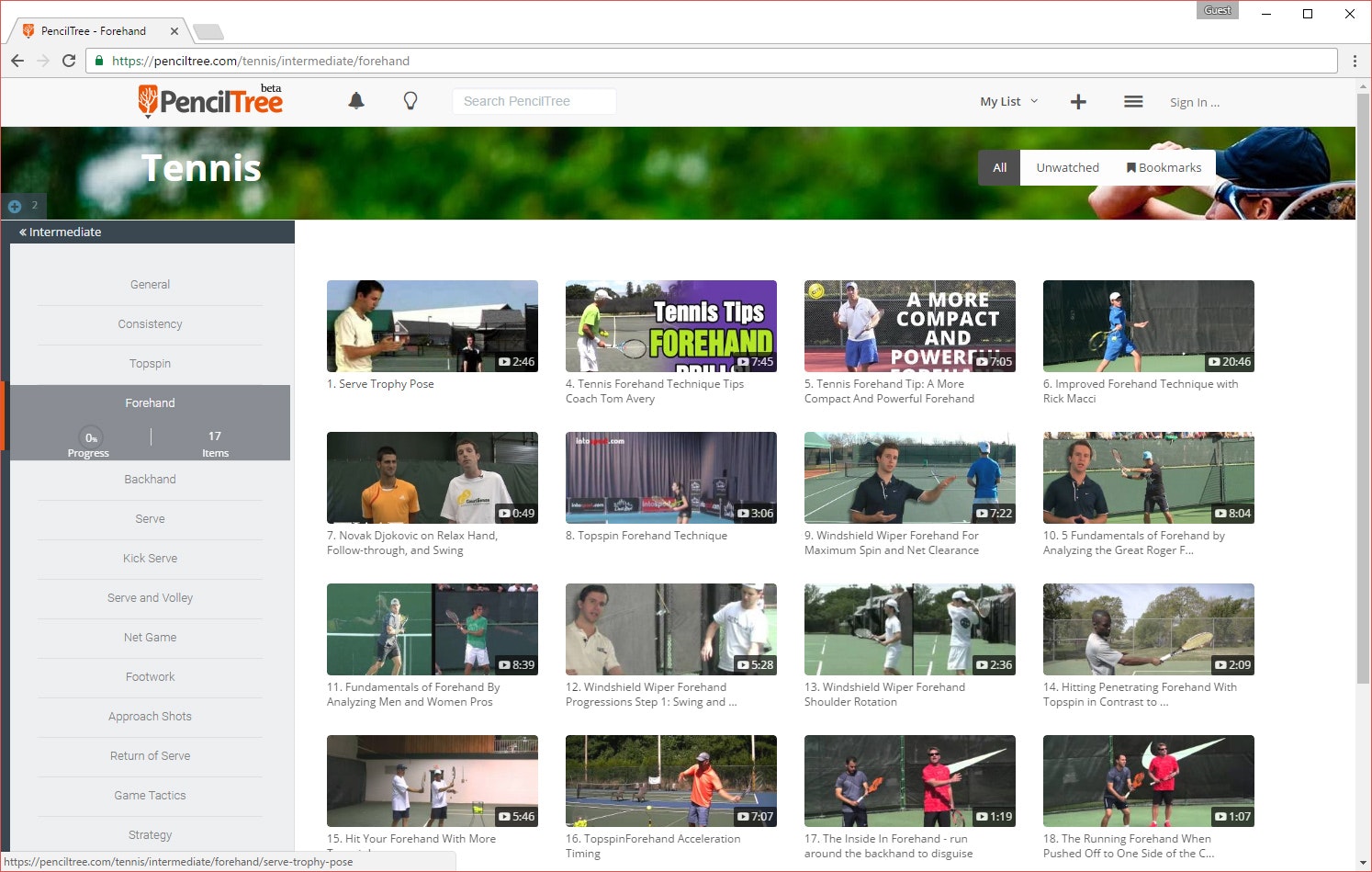Open the Strategy category

(150, 835)
